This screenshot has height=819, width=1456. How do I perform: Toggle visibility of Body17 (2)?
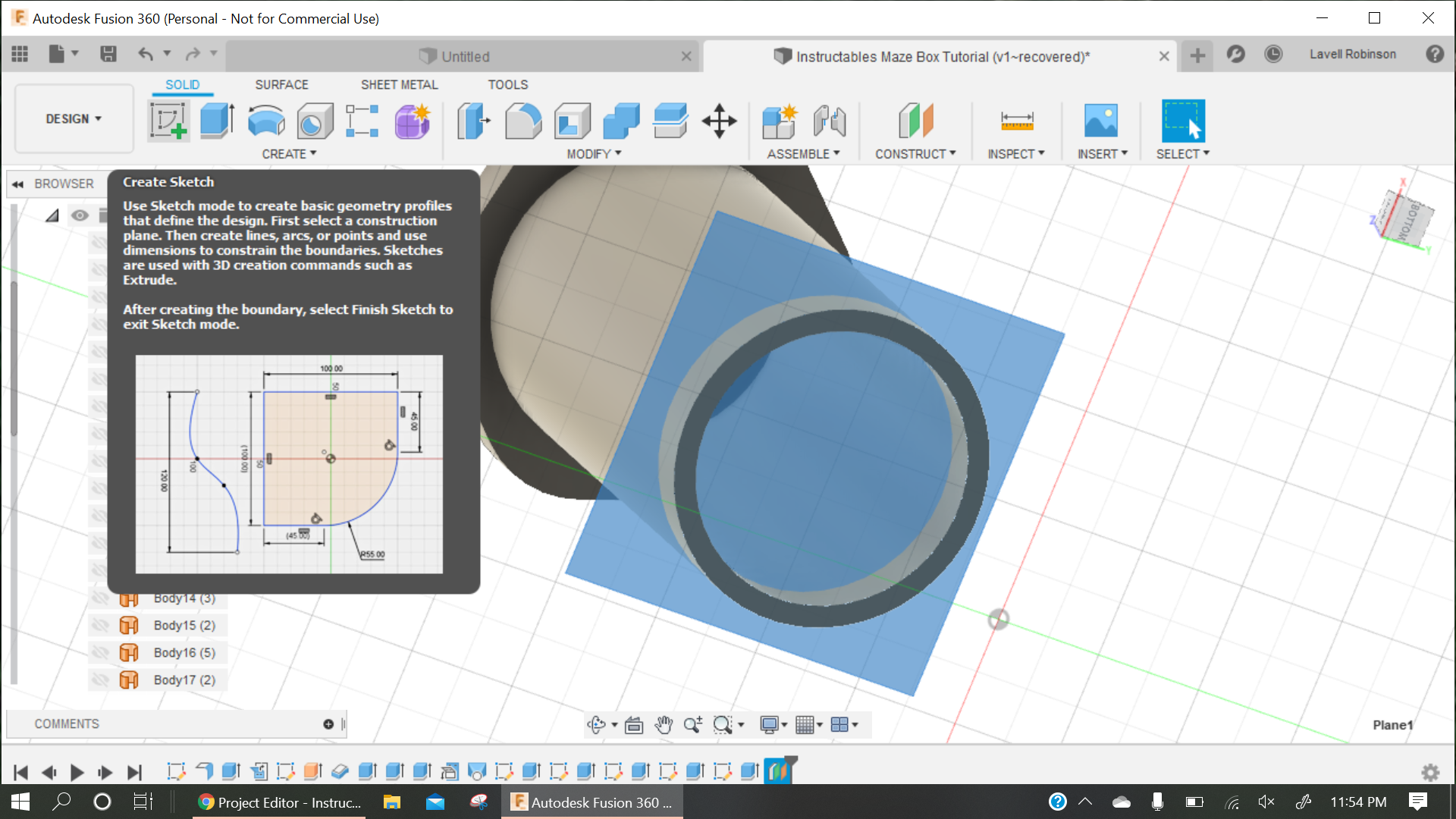pyautogui.click(x=99, y=680)
